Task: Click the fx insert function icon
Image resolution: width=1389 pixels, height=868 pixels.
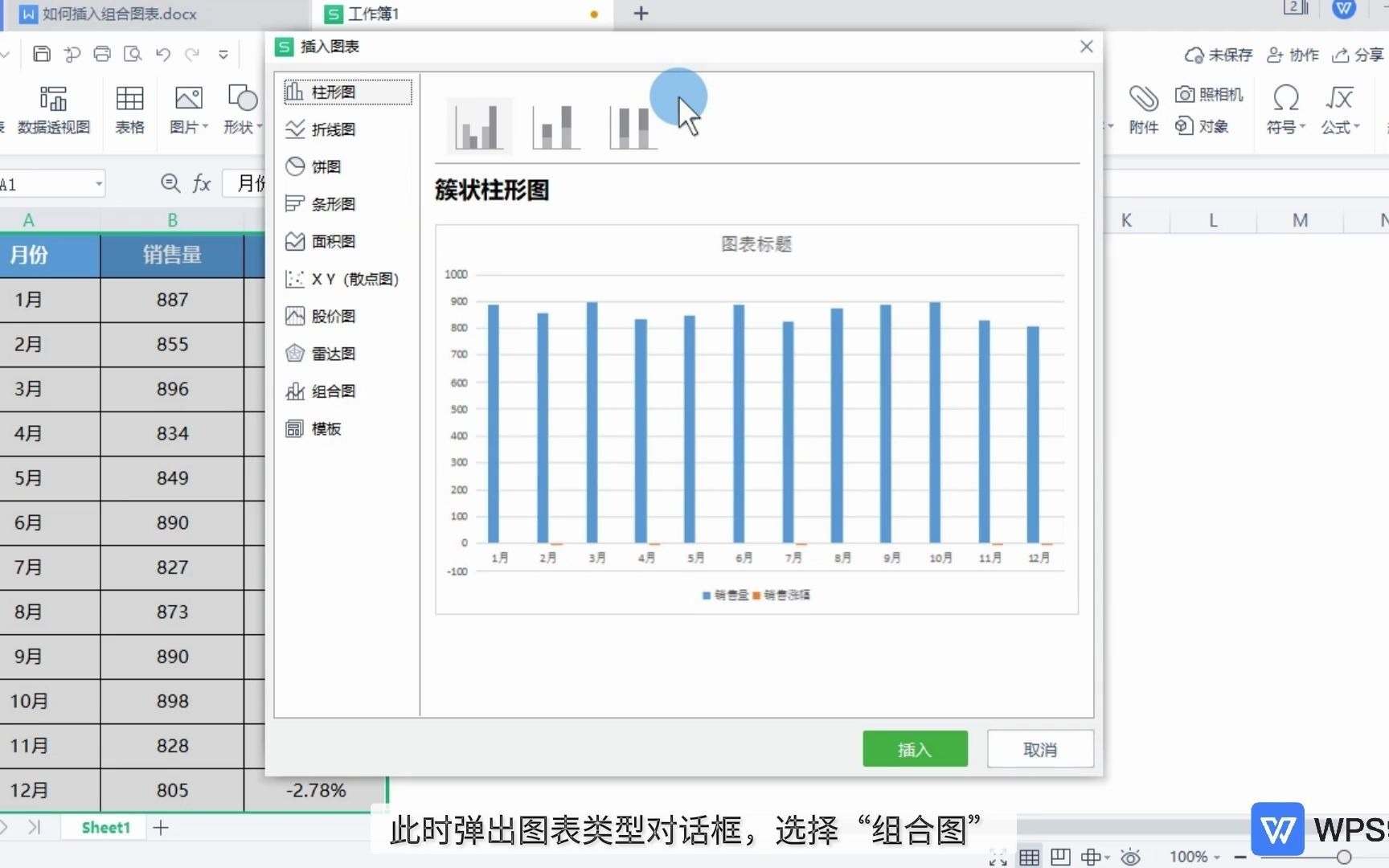Action: tap(202, 183)
